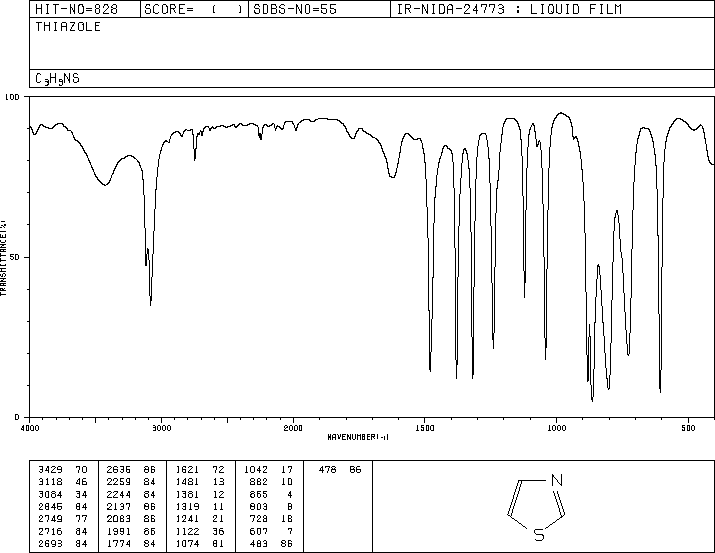Click the 1481 peak table entry
This screenshot has width=715, height=553.
(x=200, y=482)
